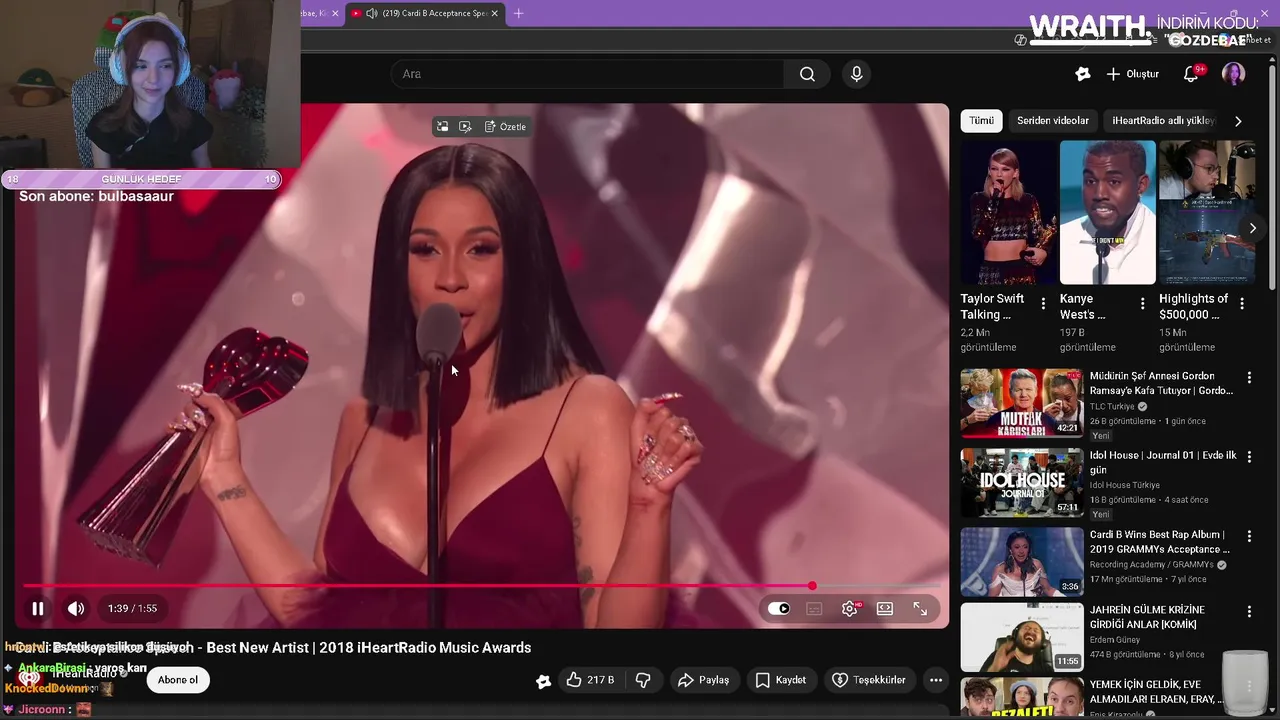Select the 'iHeartRadio adlı yükley' chip

pyautogui.click(x=1163, y=121)
